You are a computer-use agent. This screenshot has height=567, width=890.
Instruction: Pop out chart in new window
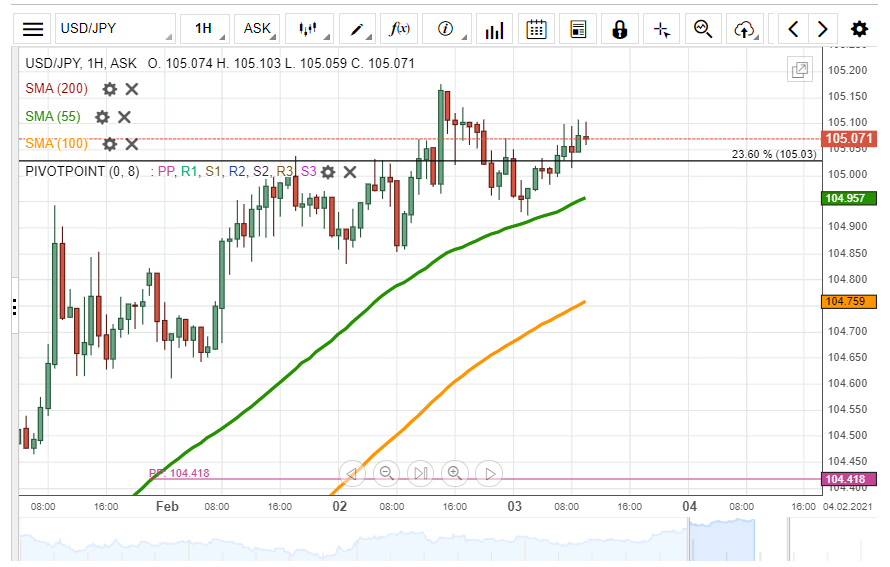point(800,70)
